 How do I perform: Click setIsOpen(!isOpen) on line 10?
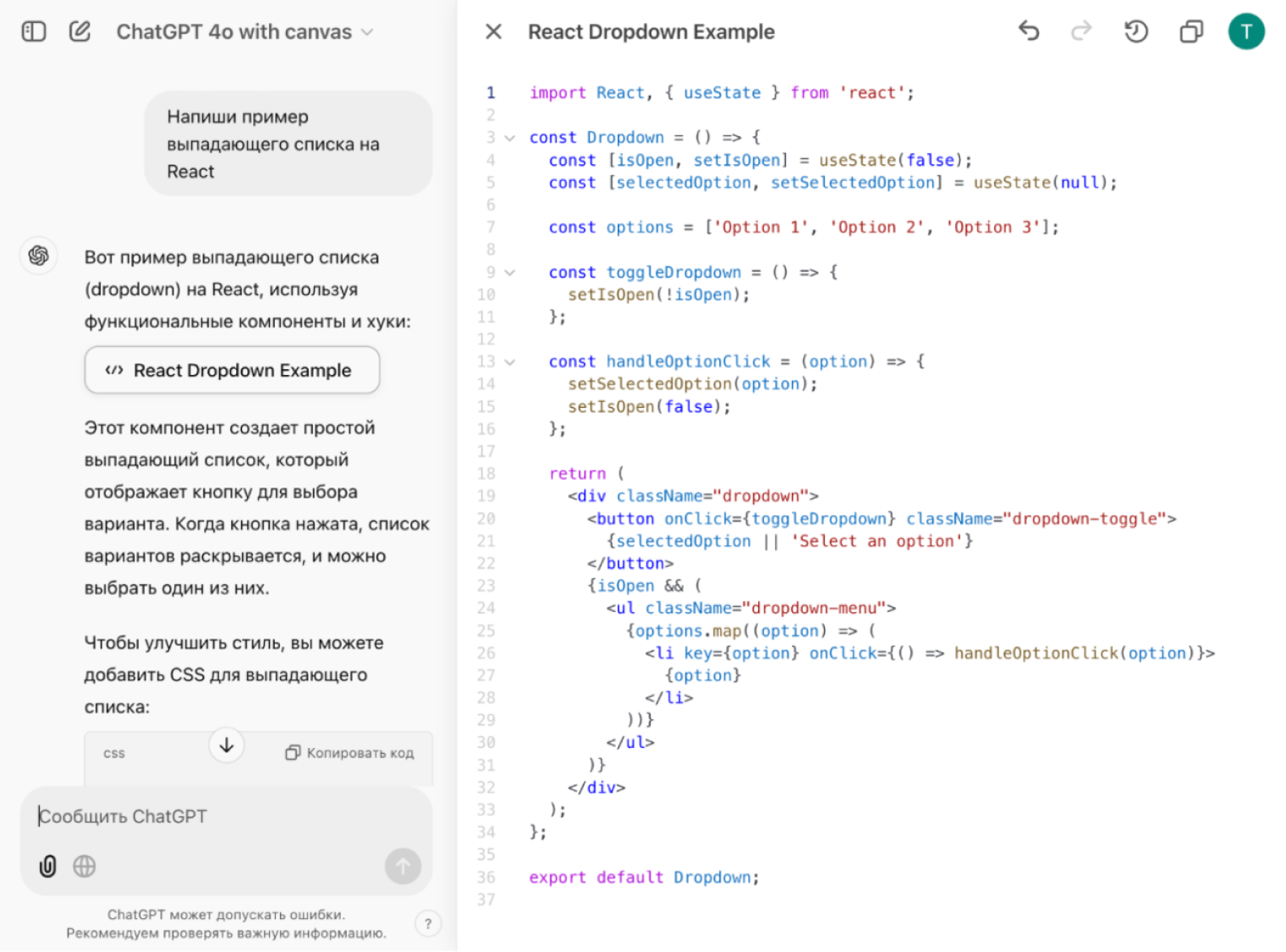654,294
